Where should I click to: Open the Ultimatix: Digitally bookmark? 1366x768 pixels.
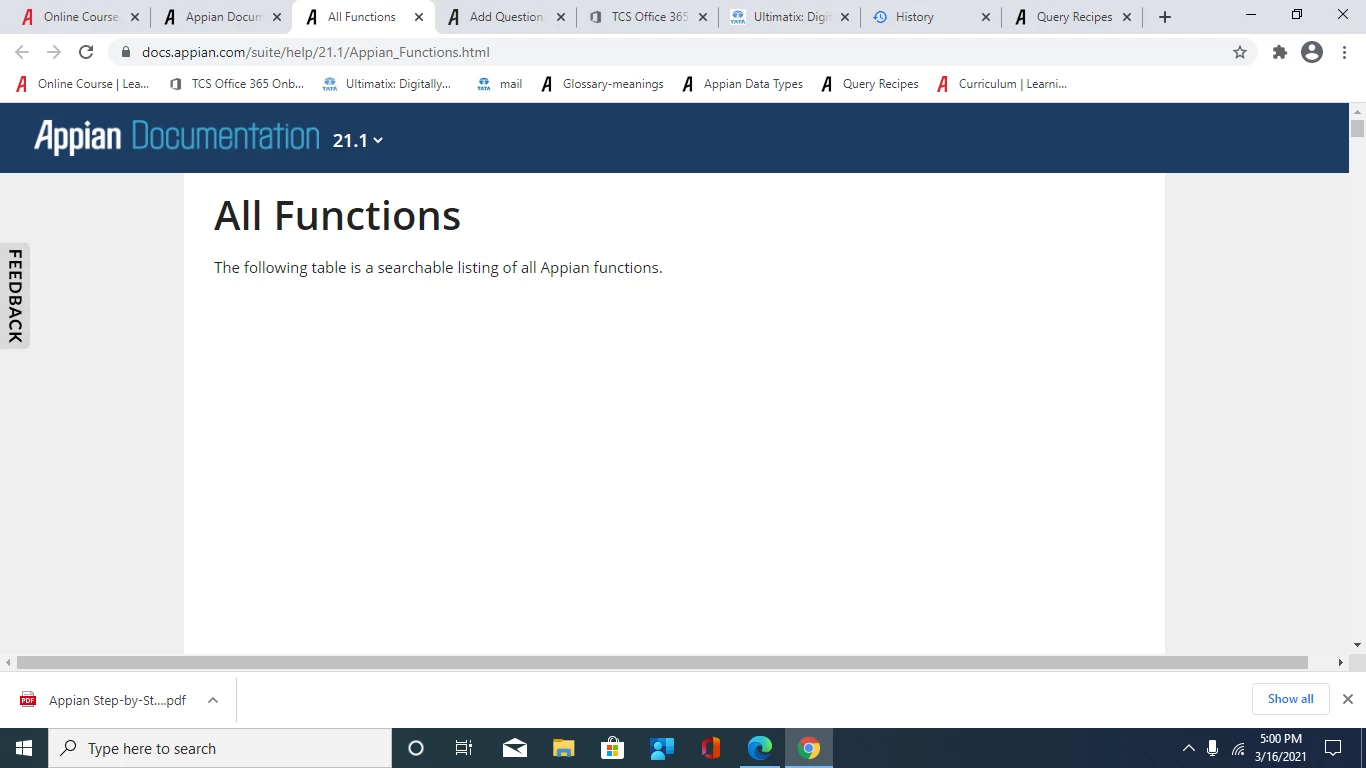[x=387, y=84]
